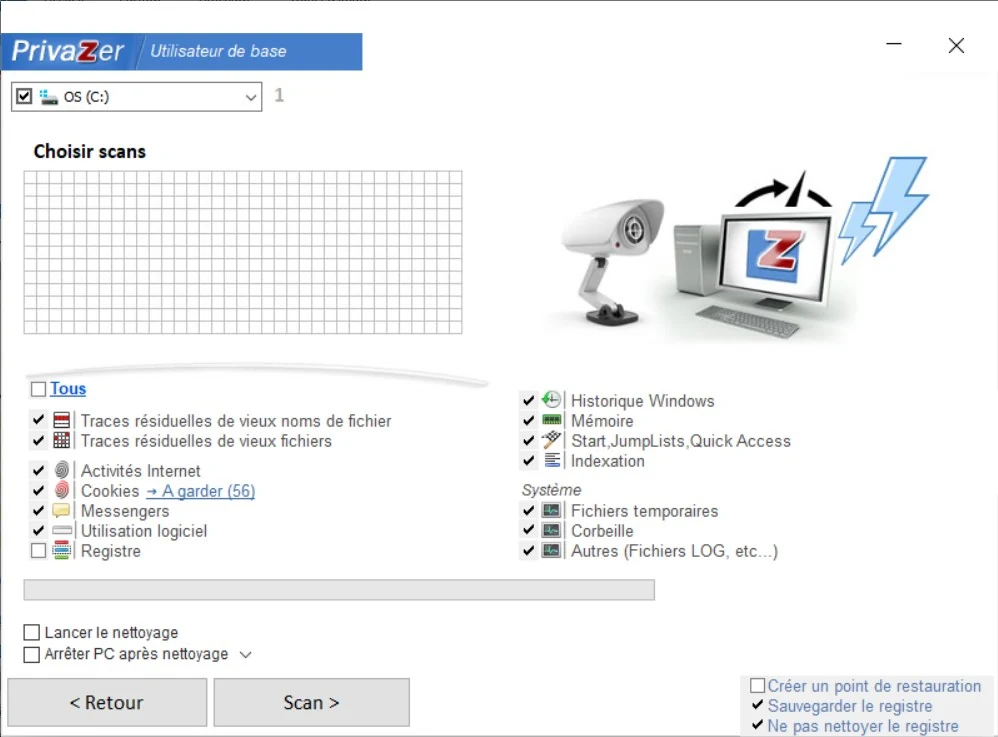Click the Autres (Fichiers LOG, etc...) label
This screenshot has height=737, width=998.
click(675, 551)
